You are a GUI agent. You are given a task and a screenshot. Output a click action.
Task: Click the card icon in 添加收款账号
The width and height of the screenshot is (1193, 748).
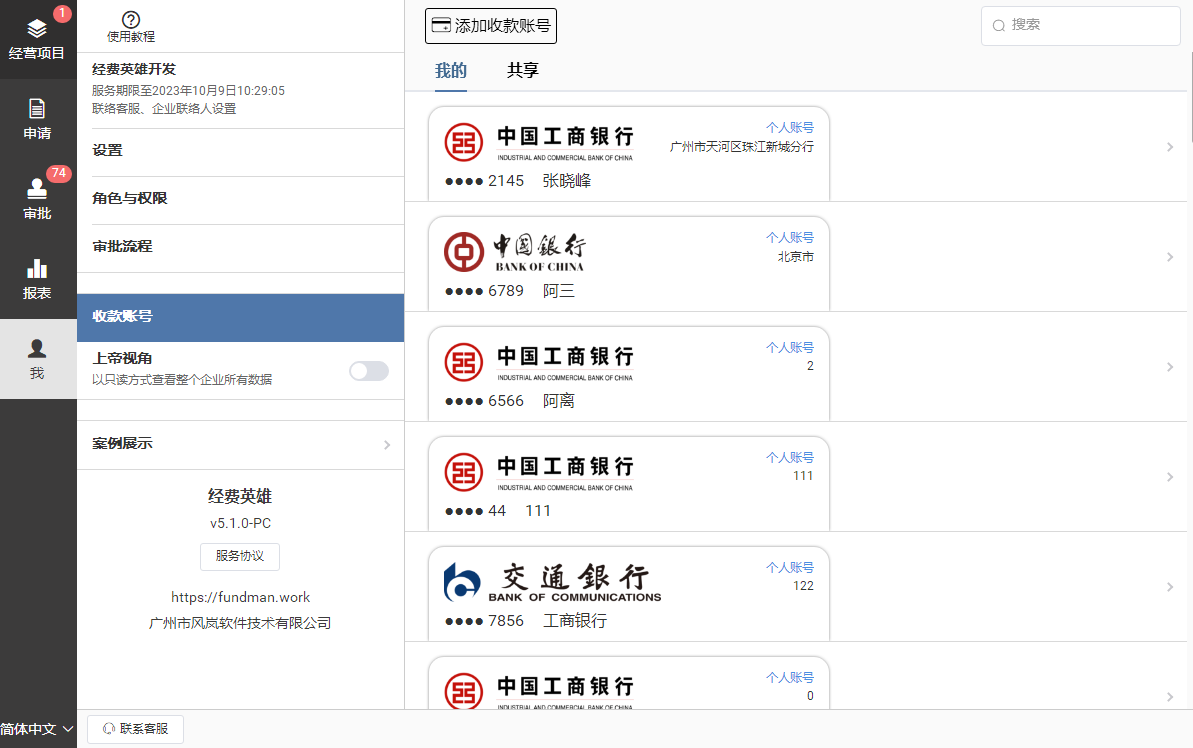point(441,25)
